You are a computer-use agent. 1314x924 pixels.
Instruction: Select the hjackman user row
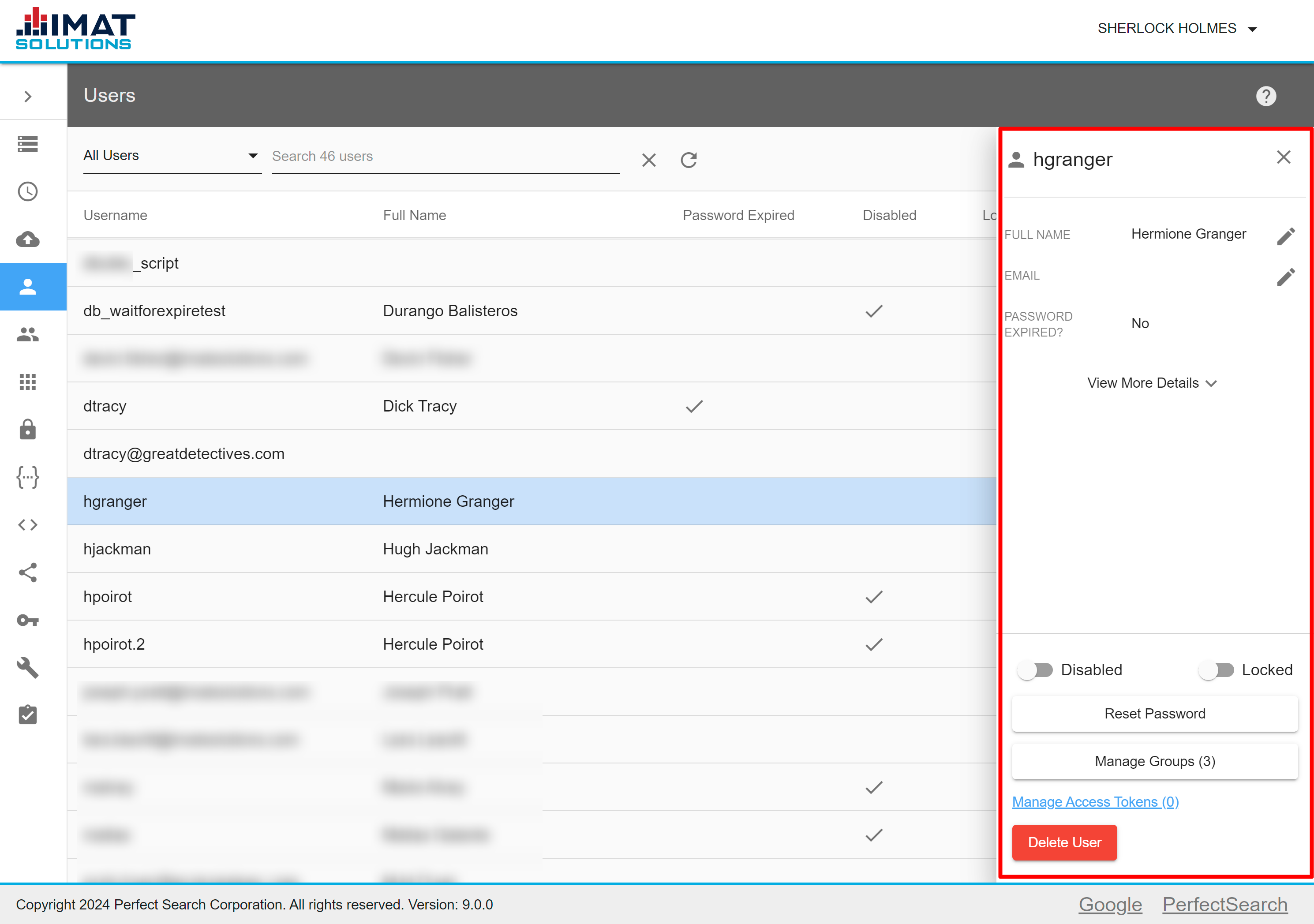pyautogui.click(x=532, y=549)
